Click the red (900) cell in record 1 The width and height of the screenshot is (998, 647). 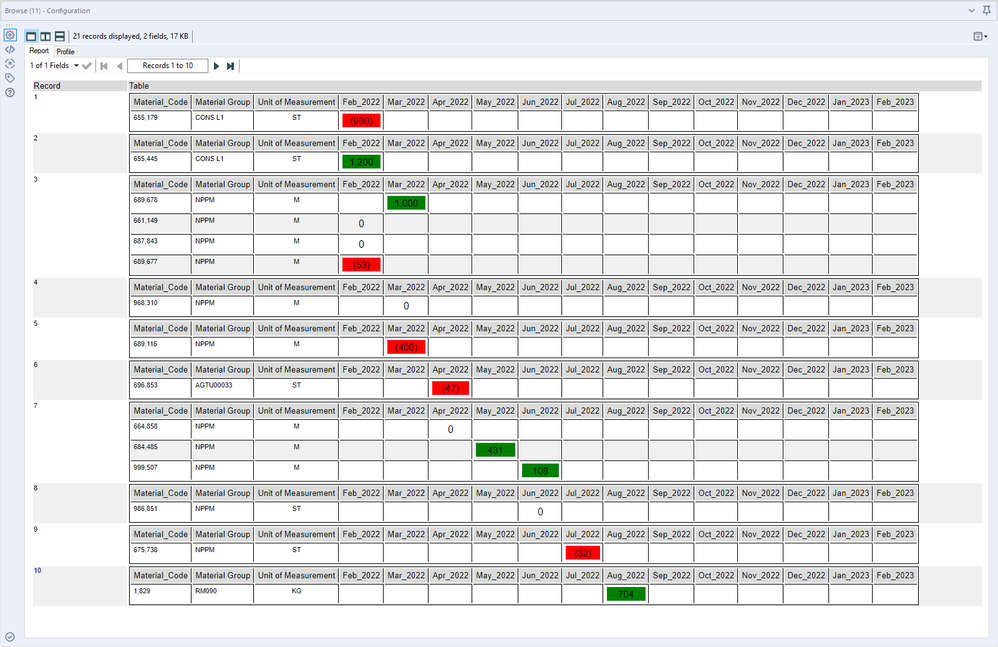(x=362, y=120)
